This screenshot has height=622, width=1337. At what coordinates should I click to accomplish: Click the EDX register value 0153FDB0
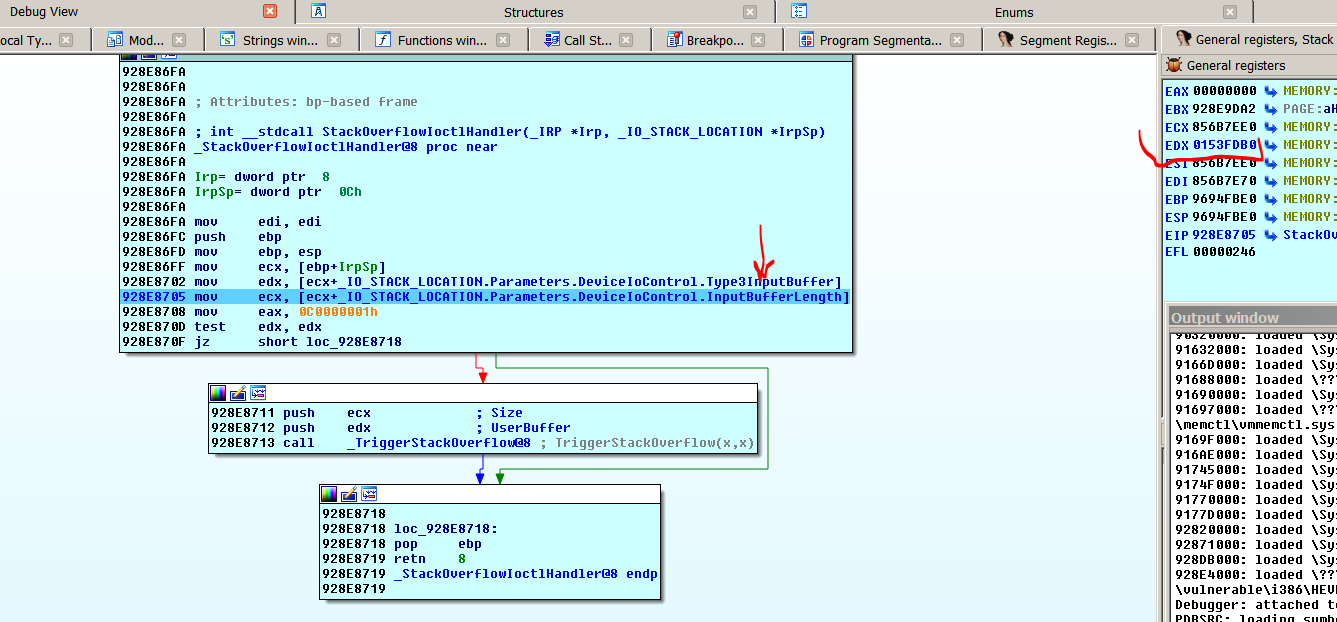click(x=1224, y=145)
